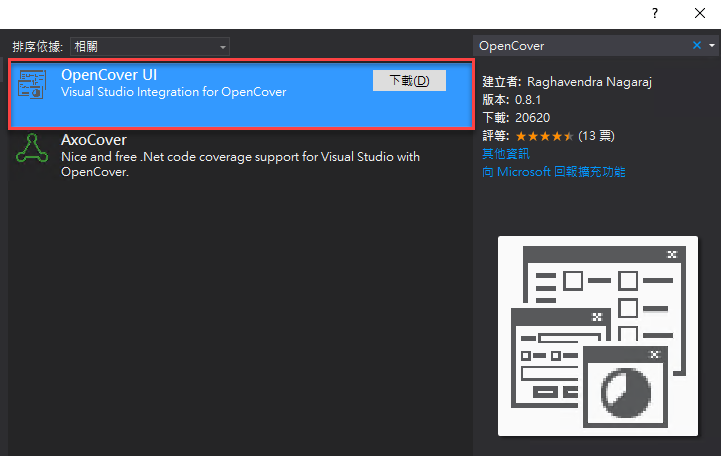
Task: Click the version 0.8.1 text
Action: [x=528, y=100]
